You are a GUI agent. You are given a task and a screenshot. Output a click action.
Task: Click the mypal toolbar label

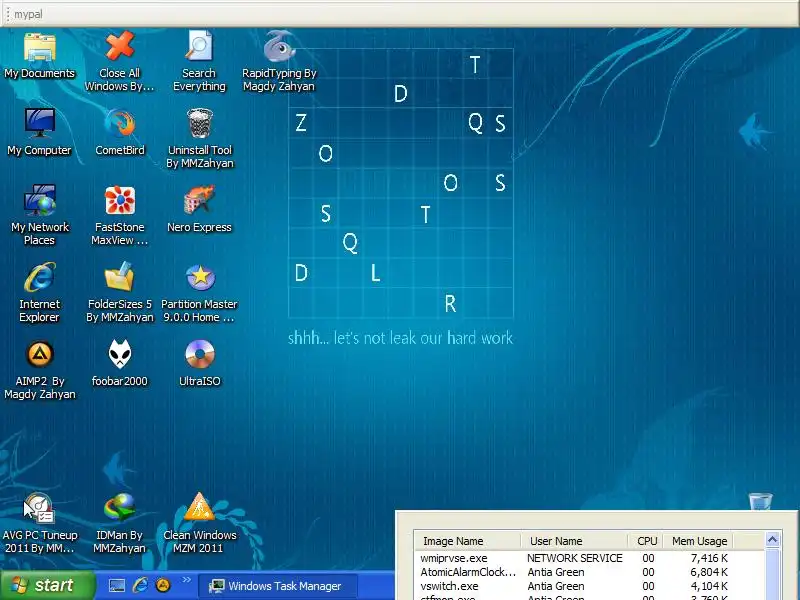pyautogui.click(x=28, y=14)
